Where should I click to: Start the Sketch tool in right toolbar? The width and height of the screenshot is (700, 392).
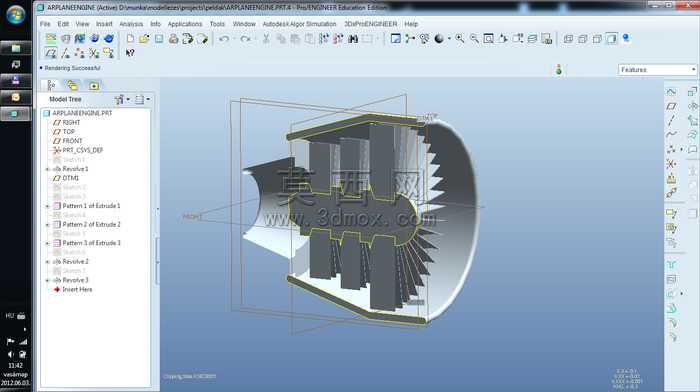click(671, 92)
